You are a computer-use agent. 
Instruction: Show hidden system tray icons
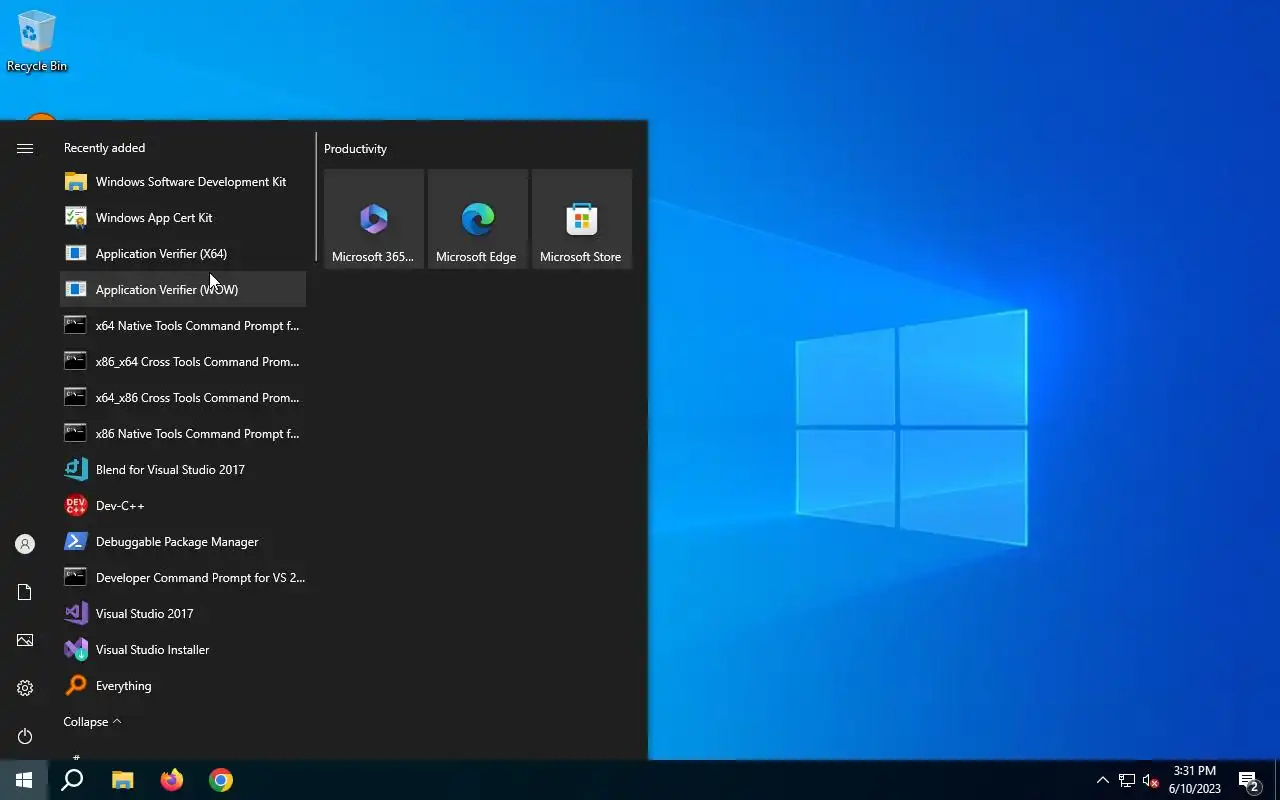(x=1103, y=780)
